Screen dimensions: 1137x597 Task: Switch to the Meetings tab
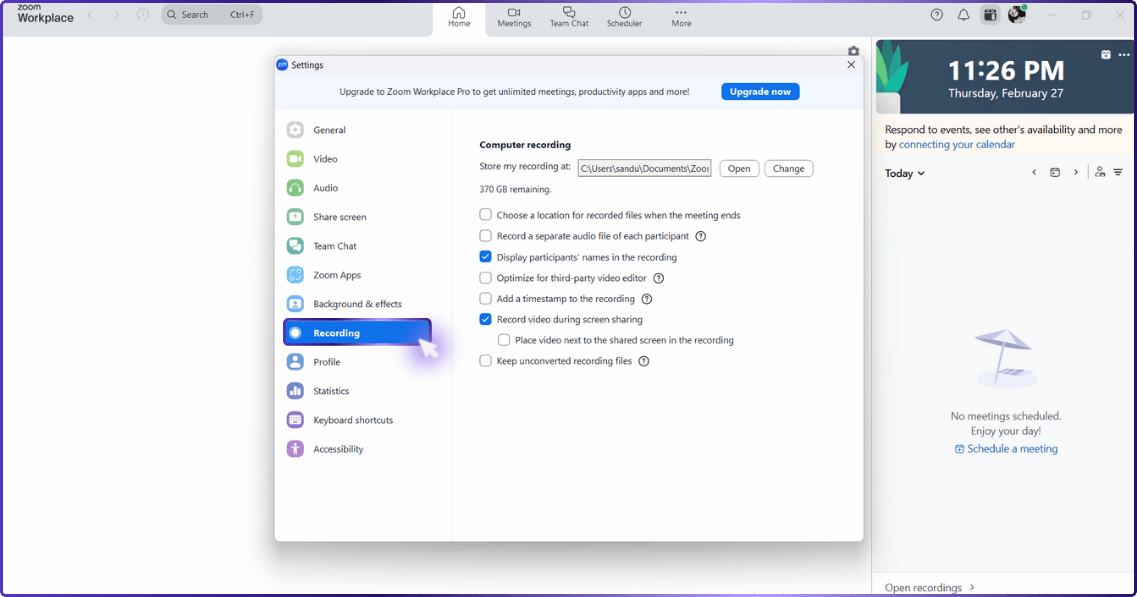[x=514, y=17]
